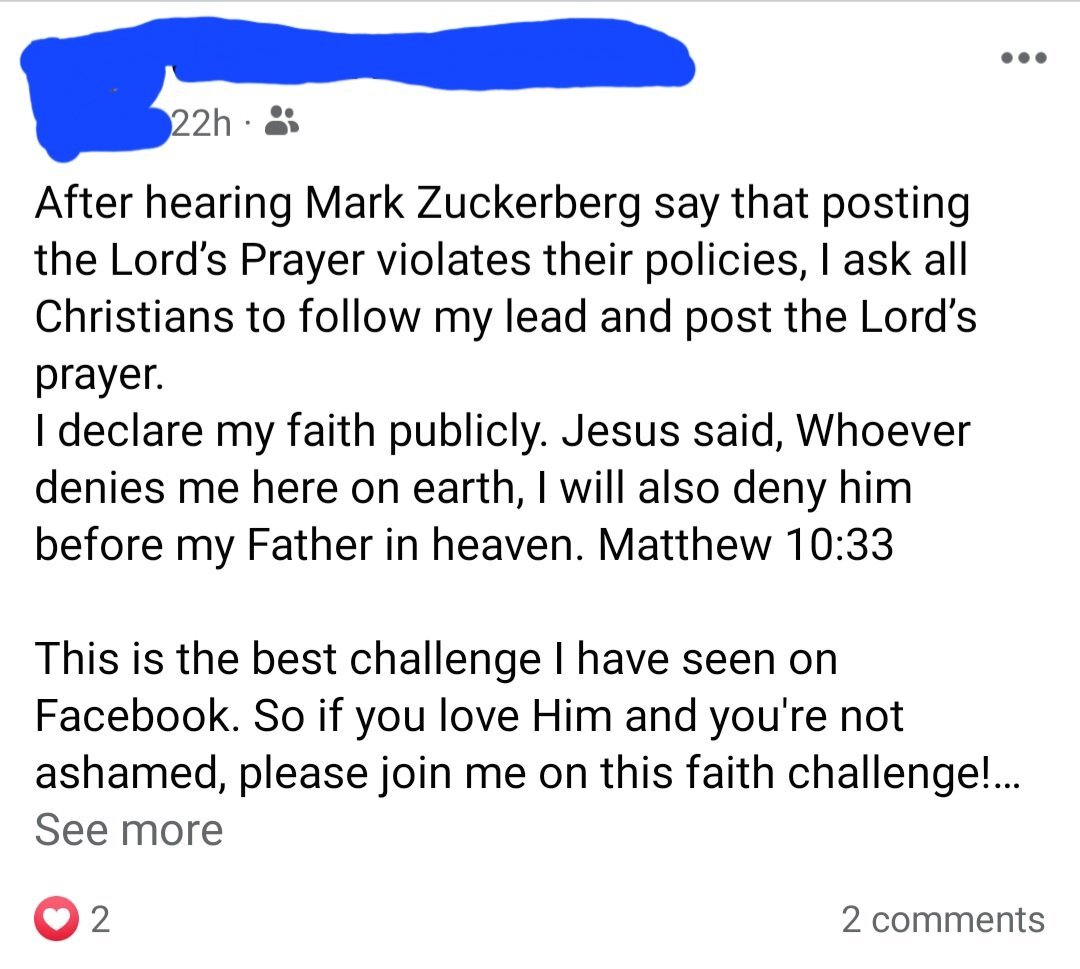Click the words 'Mark Zuckerberg' in the post
The height and width of the screenshot is (969, 1080).
click(473, 204)
